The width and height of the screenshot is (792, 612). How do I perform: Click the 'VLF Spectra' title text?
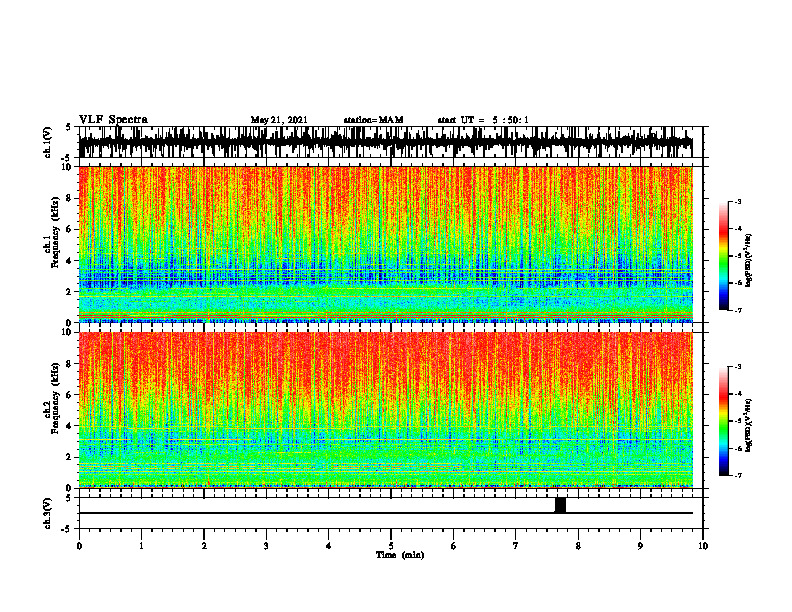(113, 120)
